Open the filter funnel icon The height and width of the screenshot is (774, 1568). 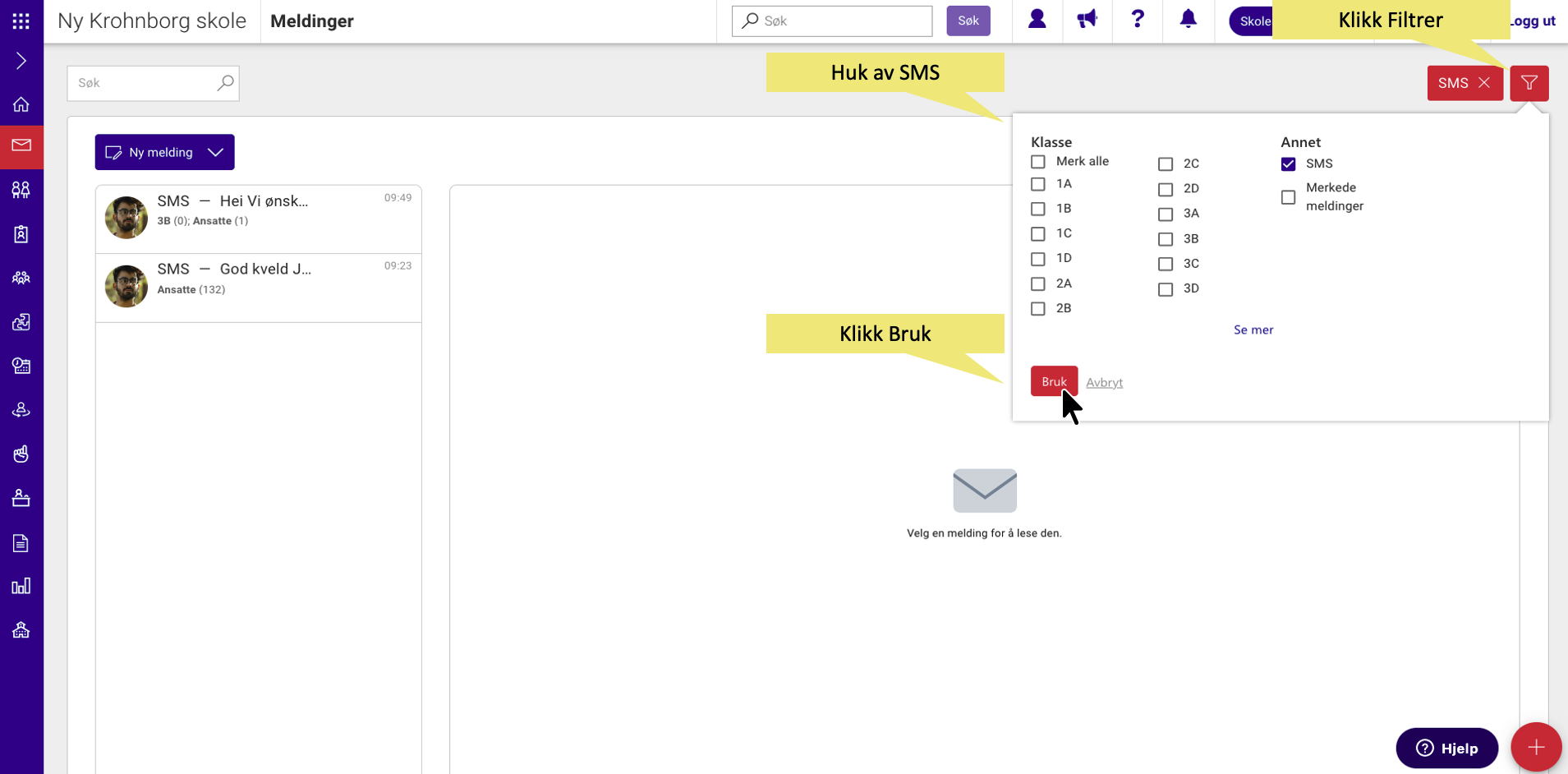tap(1529, 83)
